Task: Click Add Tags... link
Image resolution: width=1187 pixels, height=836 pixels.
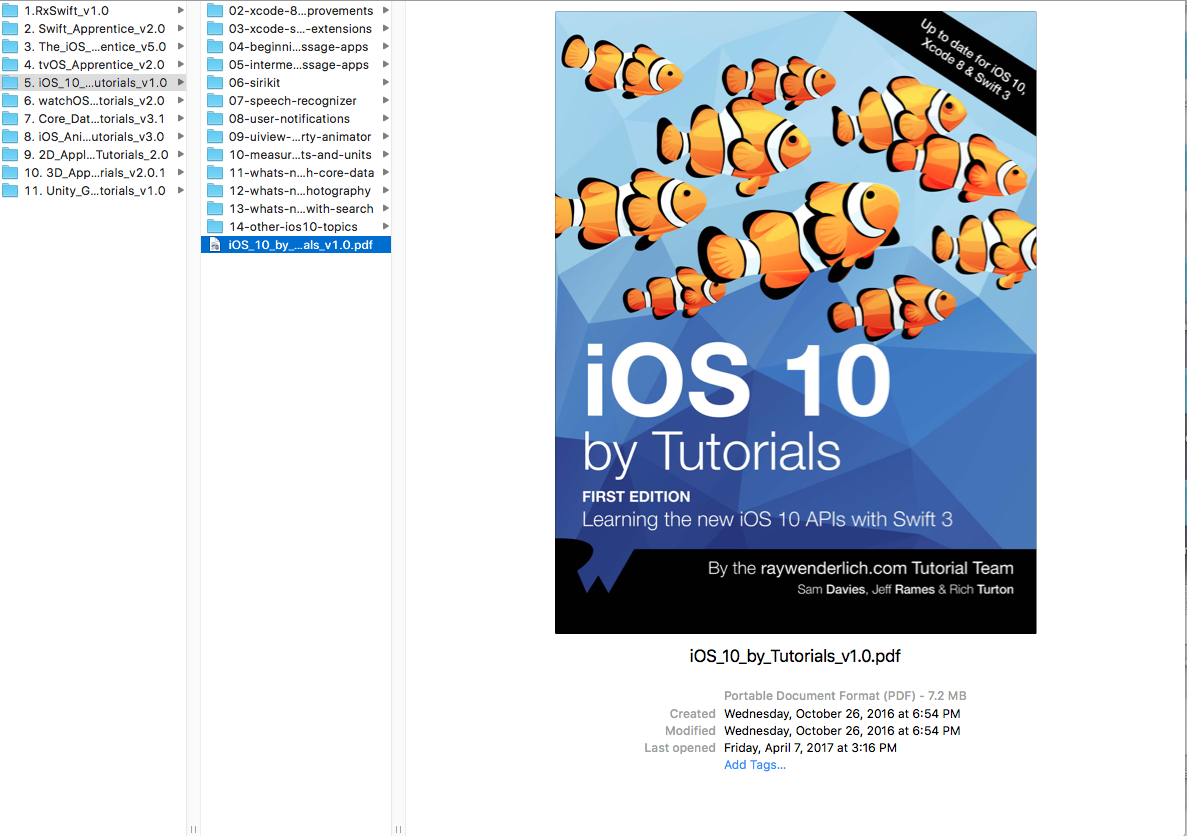Action: (755, 765)
